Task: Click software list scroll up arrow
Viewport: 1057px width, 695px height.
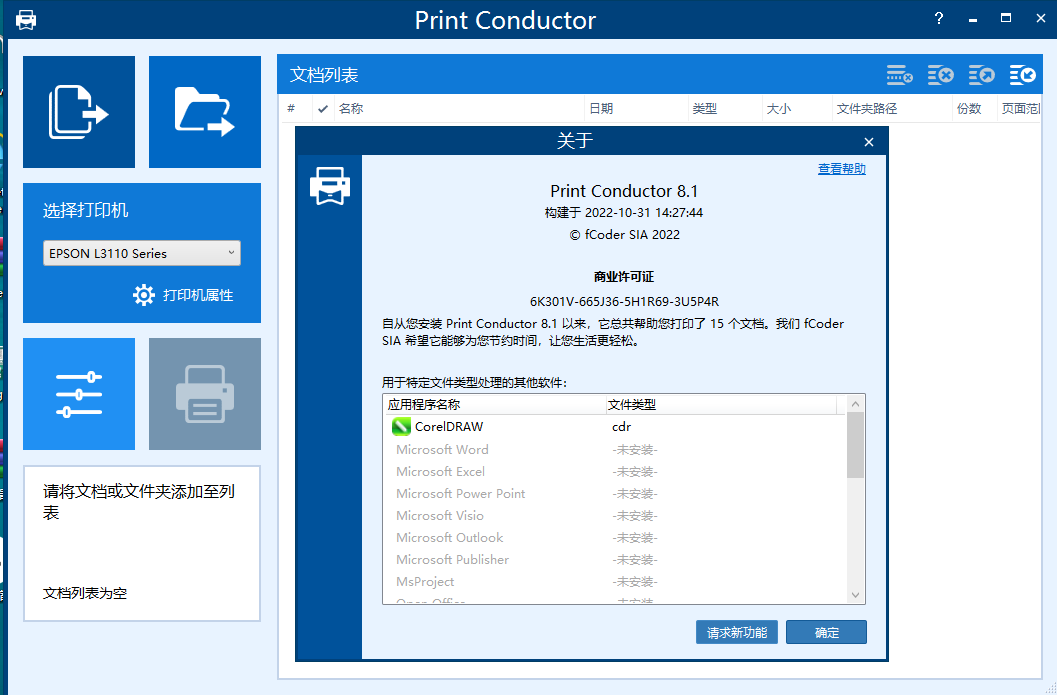Action: pos(855,404)
